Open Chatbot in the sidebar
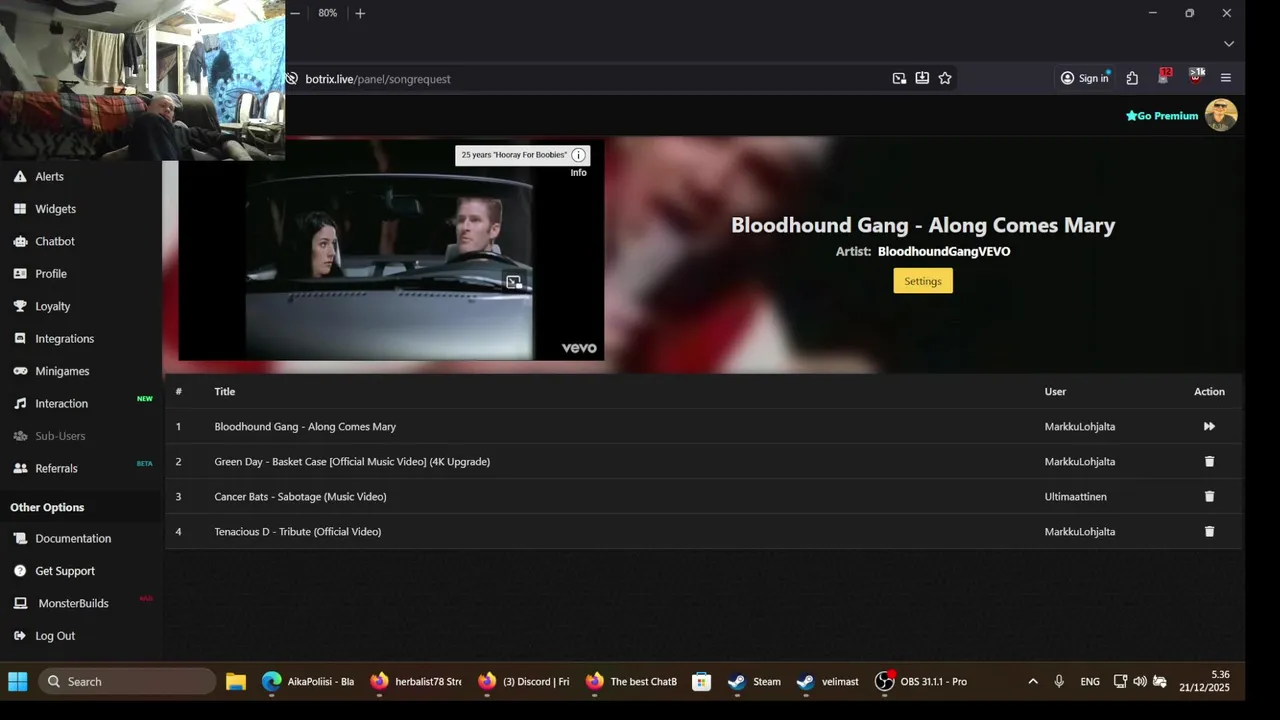The image size is (1280, 720). tap(55, 241)
